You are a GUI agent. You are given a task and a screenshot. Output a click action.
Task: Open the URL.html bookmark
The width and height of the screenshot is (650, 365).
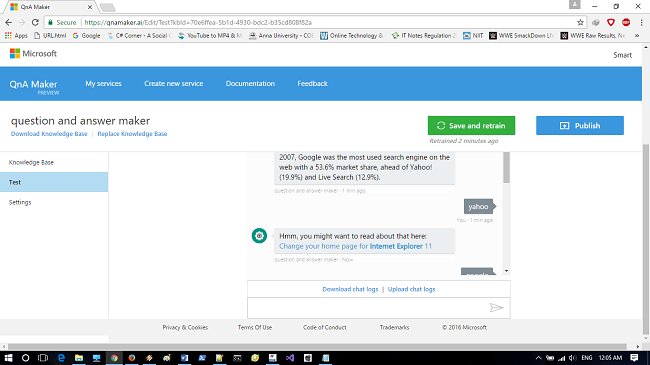click(50, 36)
